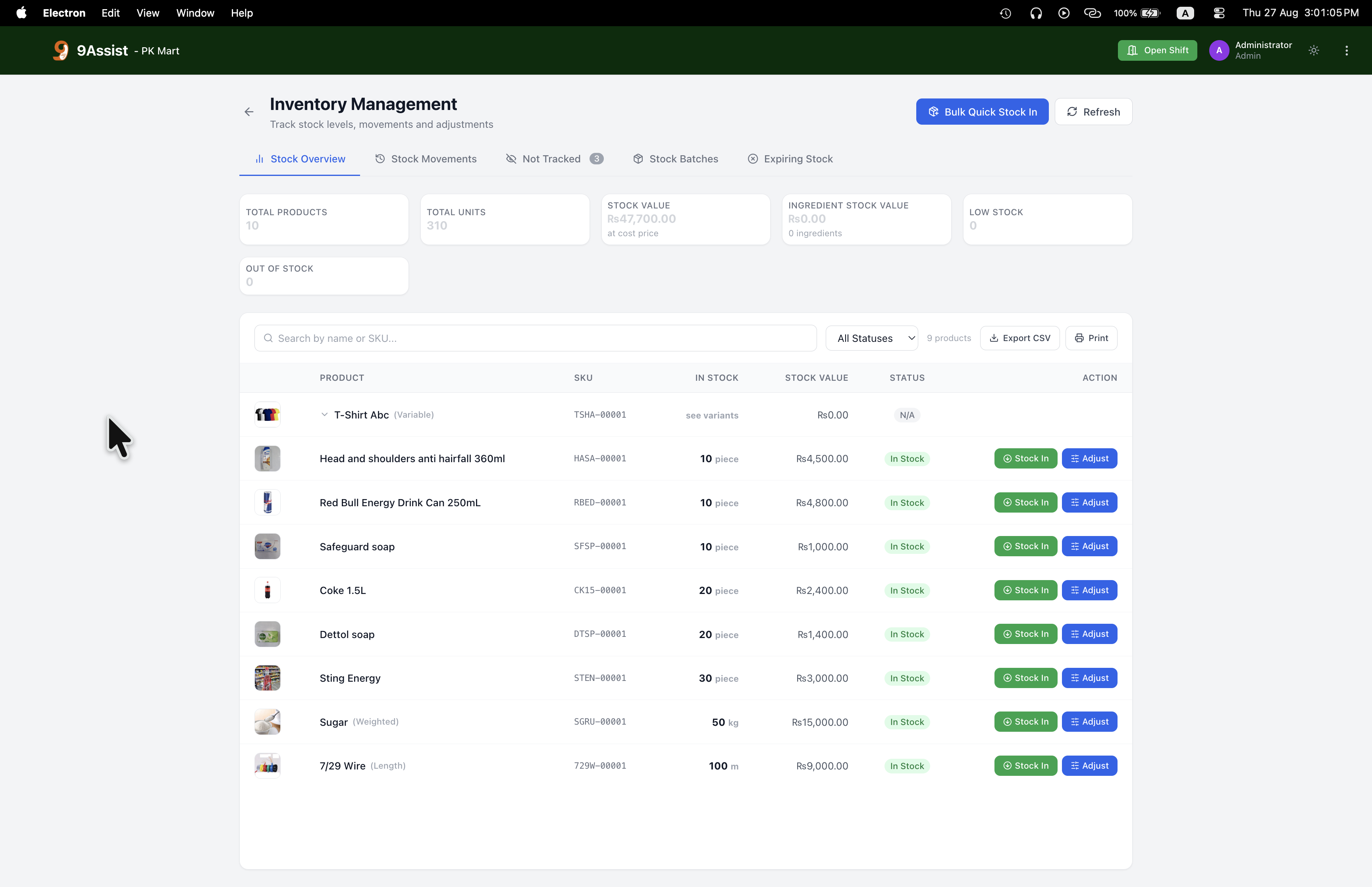Open the Stock Batches tab
The width and height of the screenshot is (1372, 887).
(675, 159)
